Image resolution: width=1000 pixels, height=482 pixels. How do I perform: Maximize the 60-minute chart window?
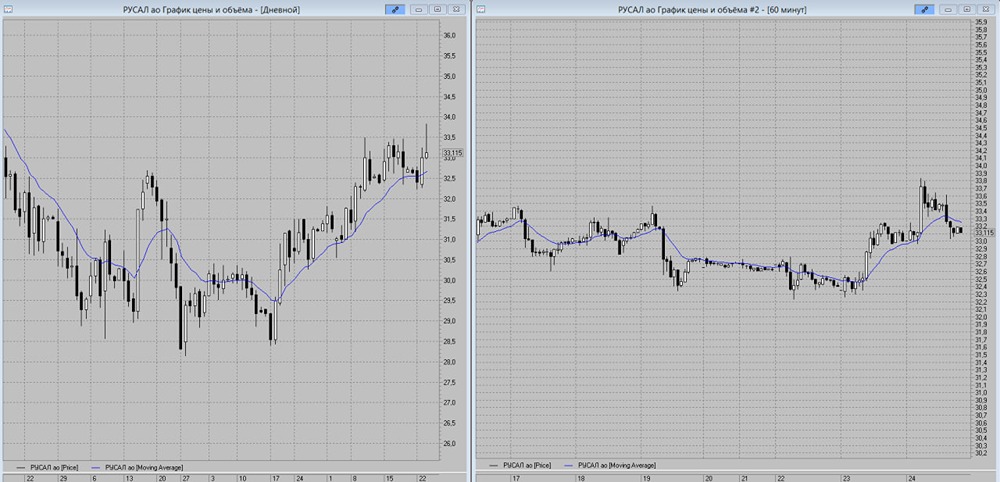point(967,10)
